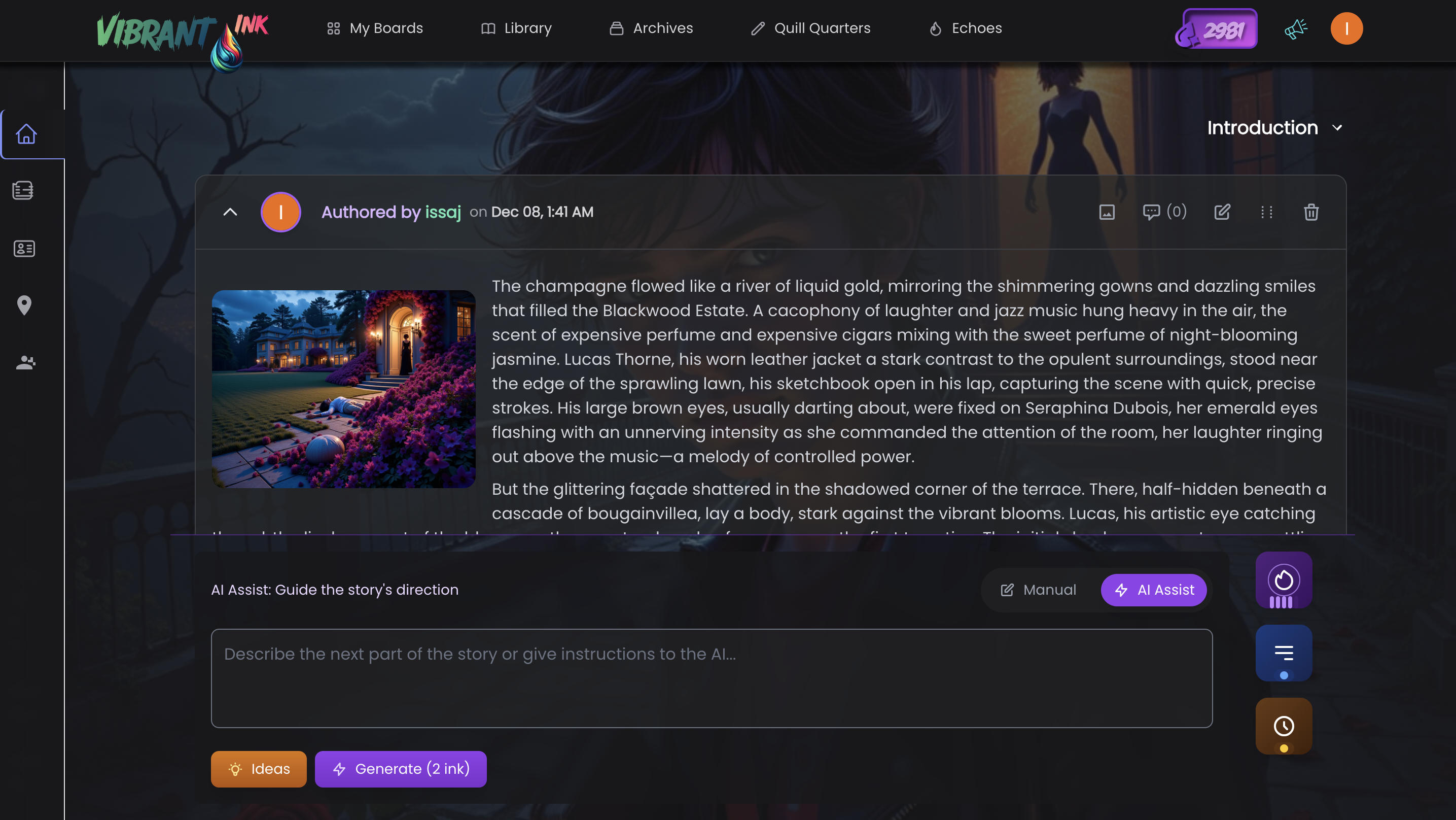Open the character card sidebar icon
The width and height of the screenshot is (1456, 820).
pos(24,248)
